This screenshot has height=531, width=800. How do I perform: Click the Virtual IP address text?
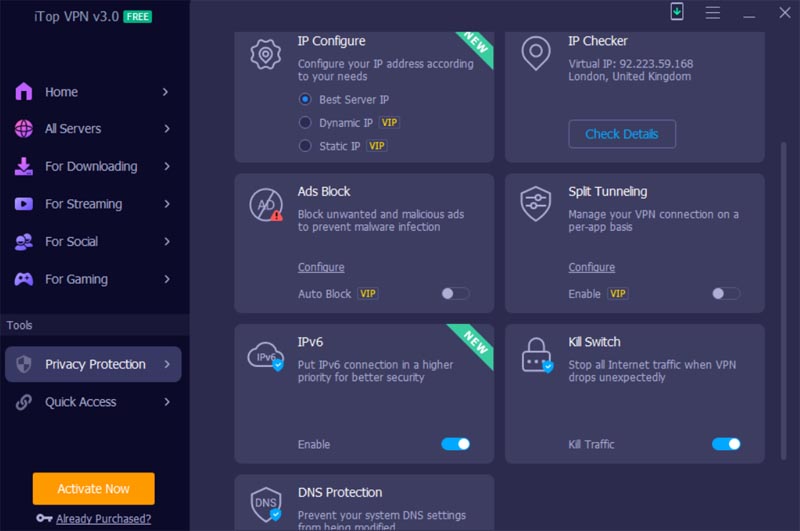(631, 64)
